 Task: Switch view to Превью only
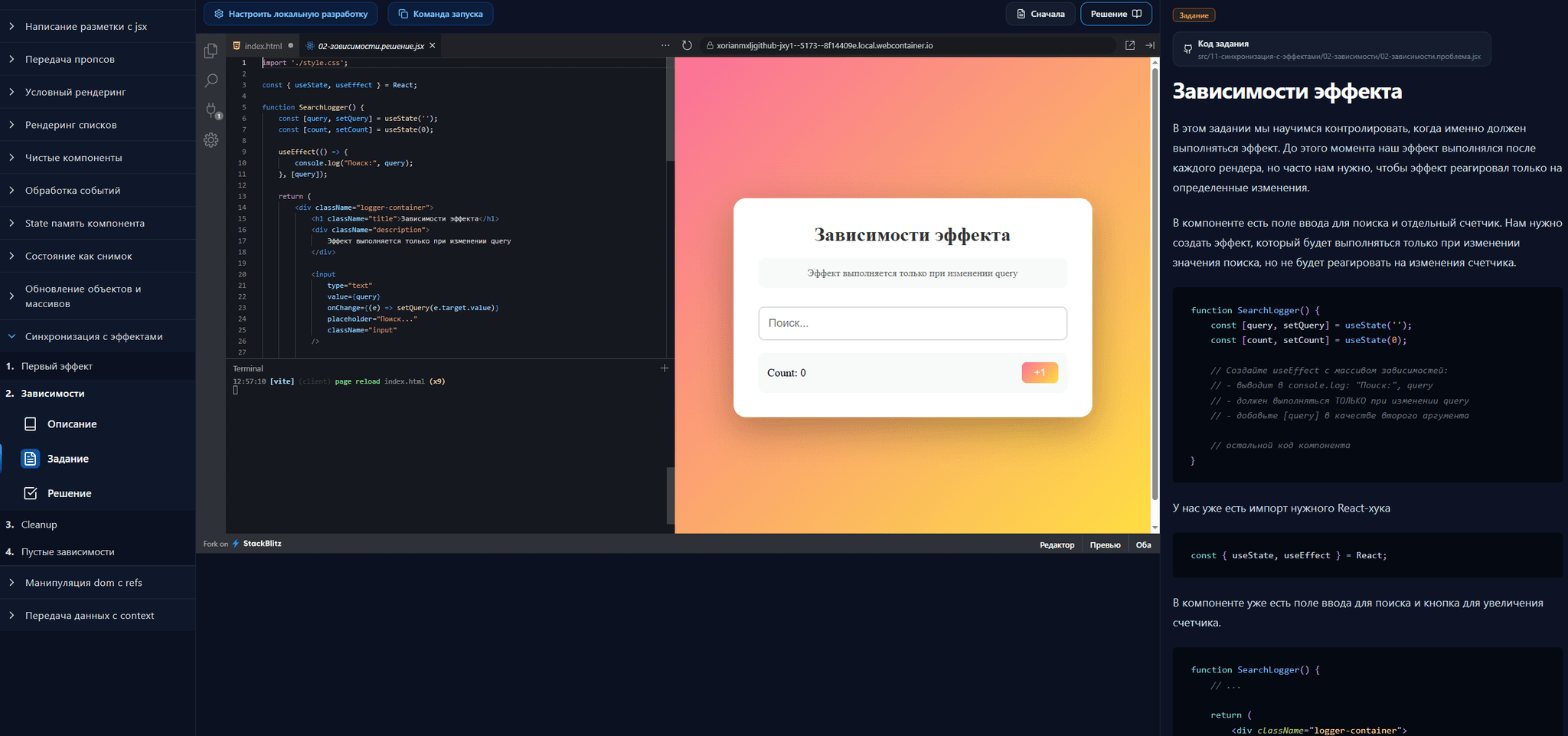tap(1105, 545)
